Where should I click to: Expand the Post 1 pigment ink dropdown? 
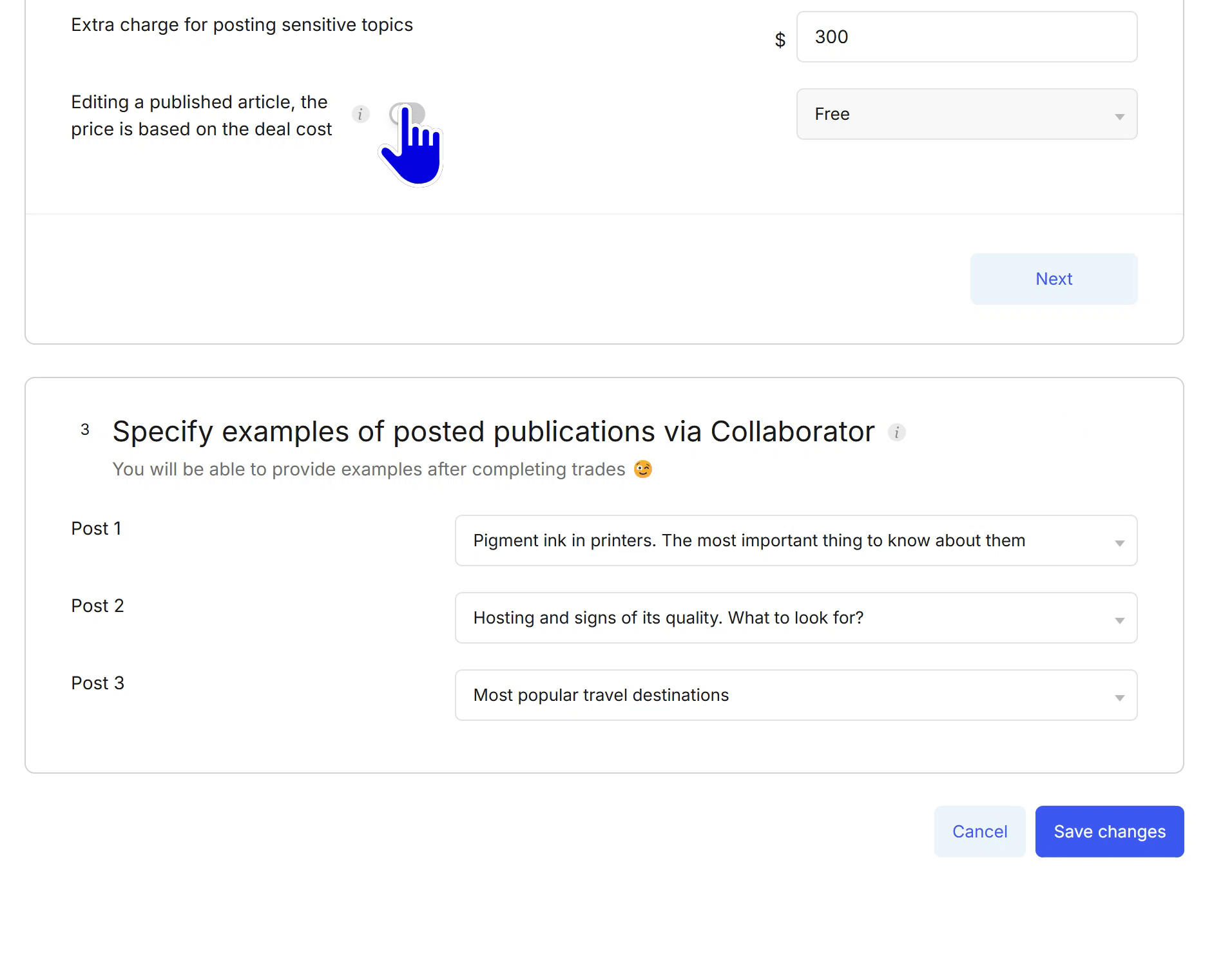click(795, 541)
